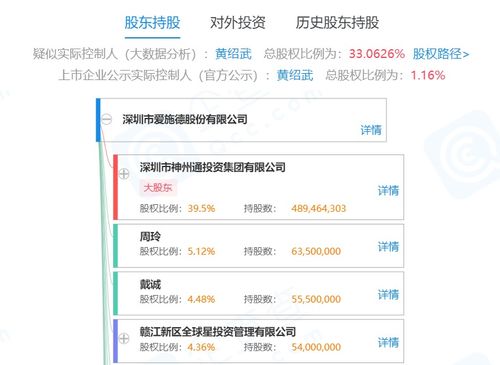Open 详情 for 深圳市爱施德股份有限公司

click(371, 130)
